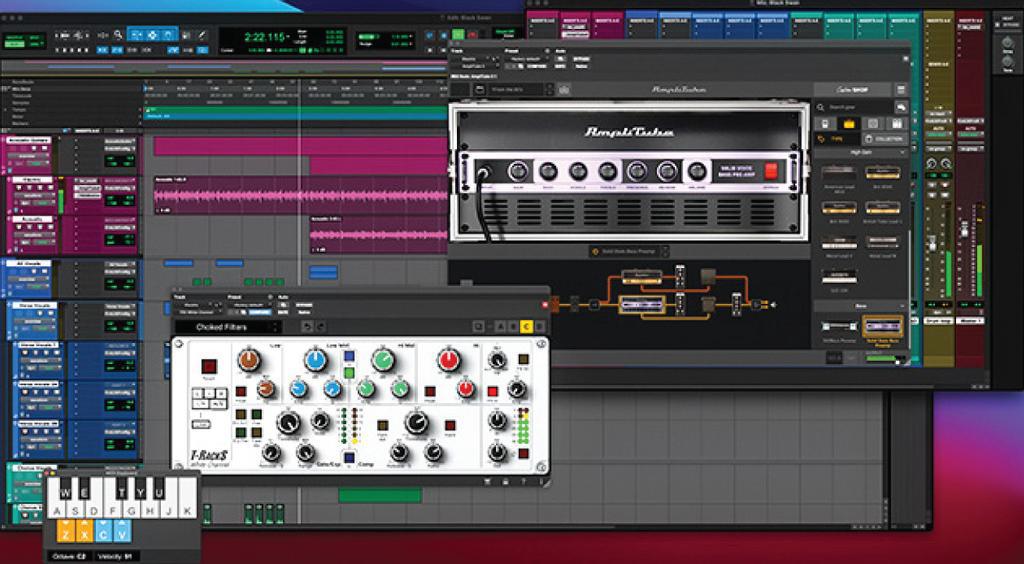Open the T-RackS shop cart icon
This screenshot has height=564, width=1024.
[487, 482]
